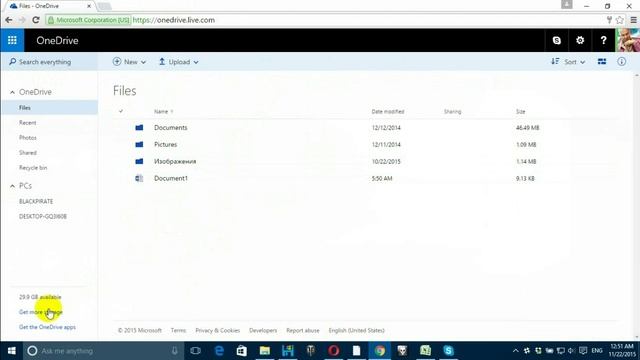Open Task View on the taskbar
Screen dimensions: 640x360
[196, 351]
